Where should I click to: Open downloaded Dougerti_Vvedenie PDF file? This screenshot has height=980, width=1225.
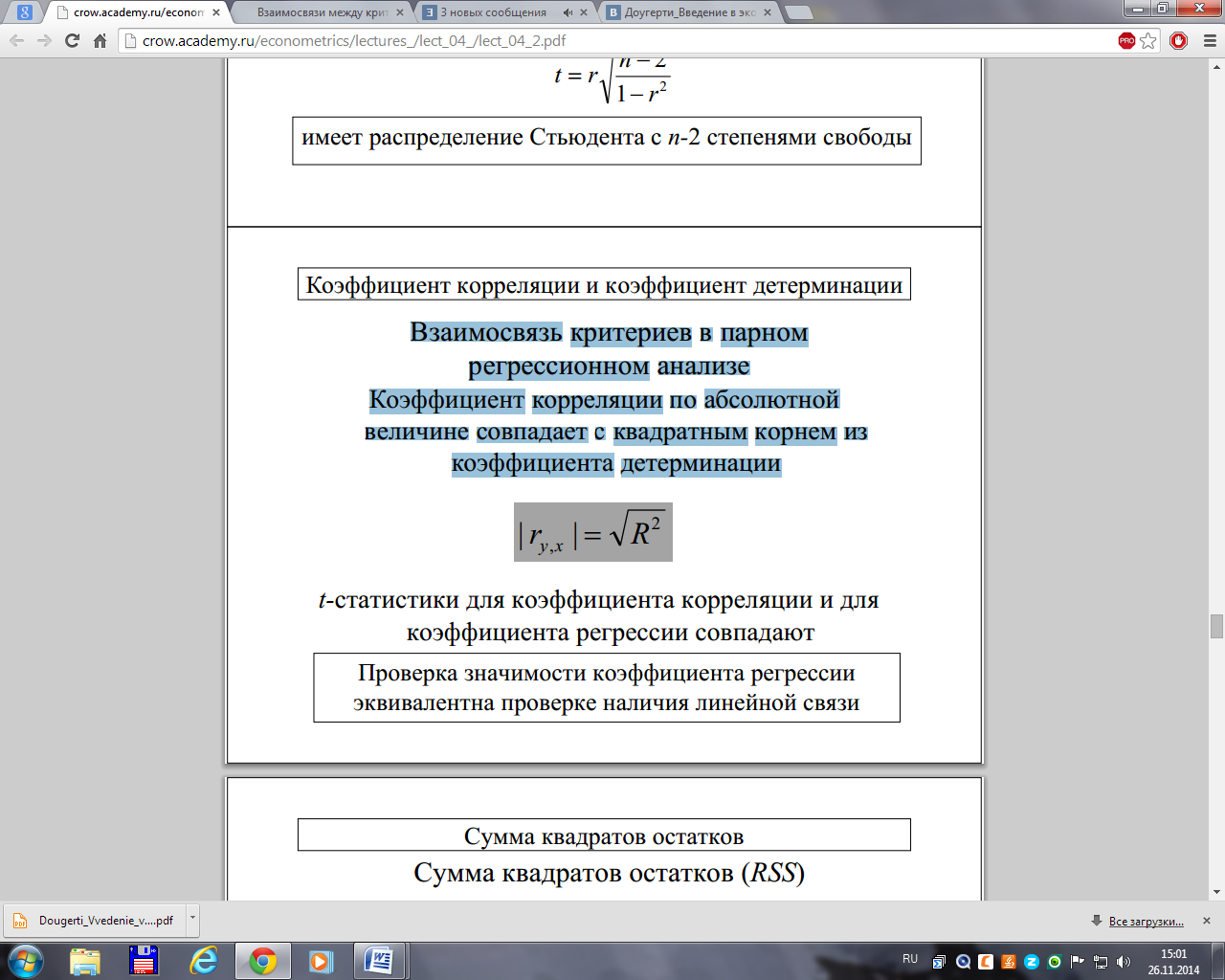[x=95, y=921]
